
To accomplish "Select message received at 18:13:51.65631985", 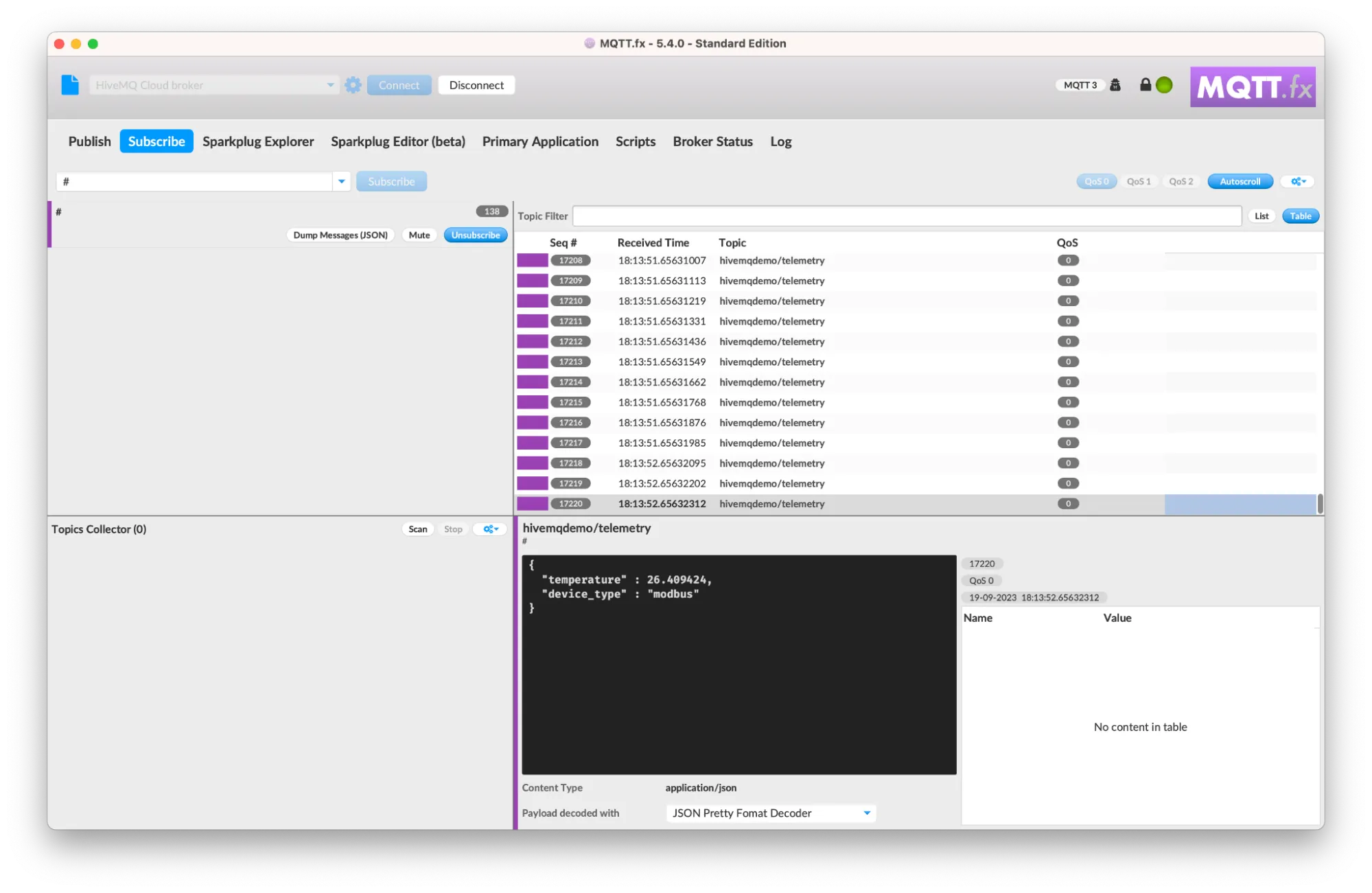I will tap(916, 443).
